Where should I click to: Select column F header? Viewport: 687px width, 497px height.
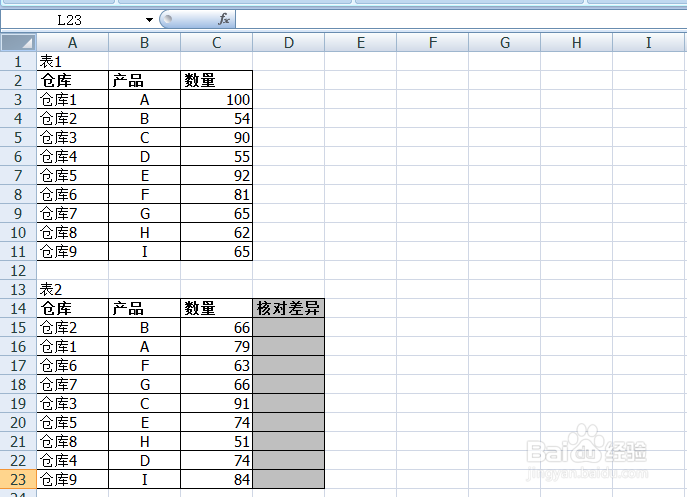pos(432,43)
